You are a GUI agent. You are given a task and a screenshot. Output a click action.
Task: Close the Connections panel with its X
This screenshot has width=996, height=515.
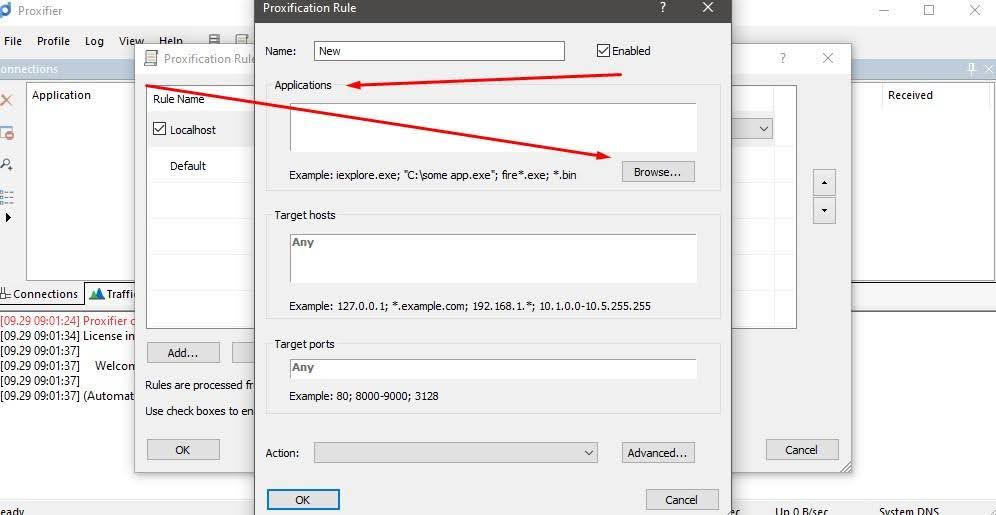pos(989,69)
